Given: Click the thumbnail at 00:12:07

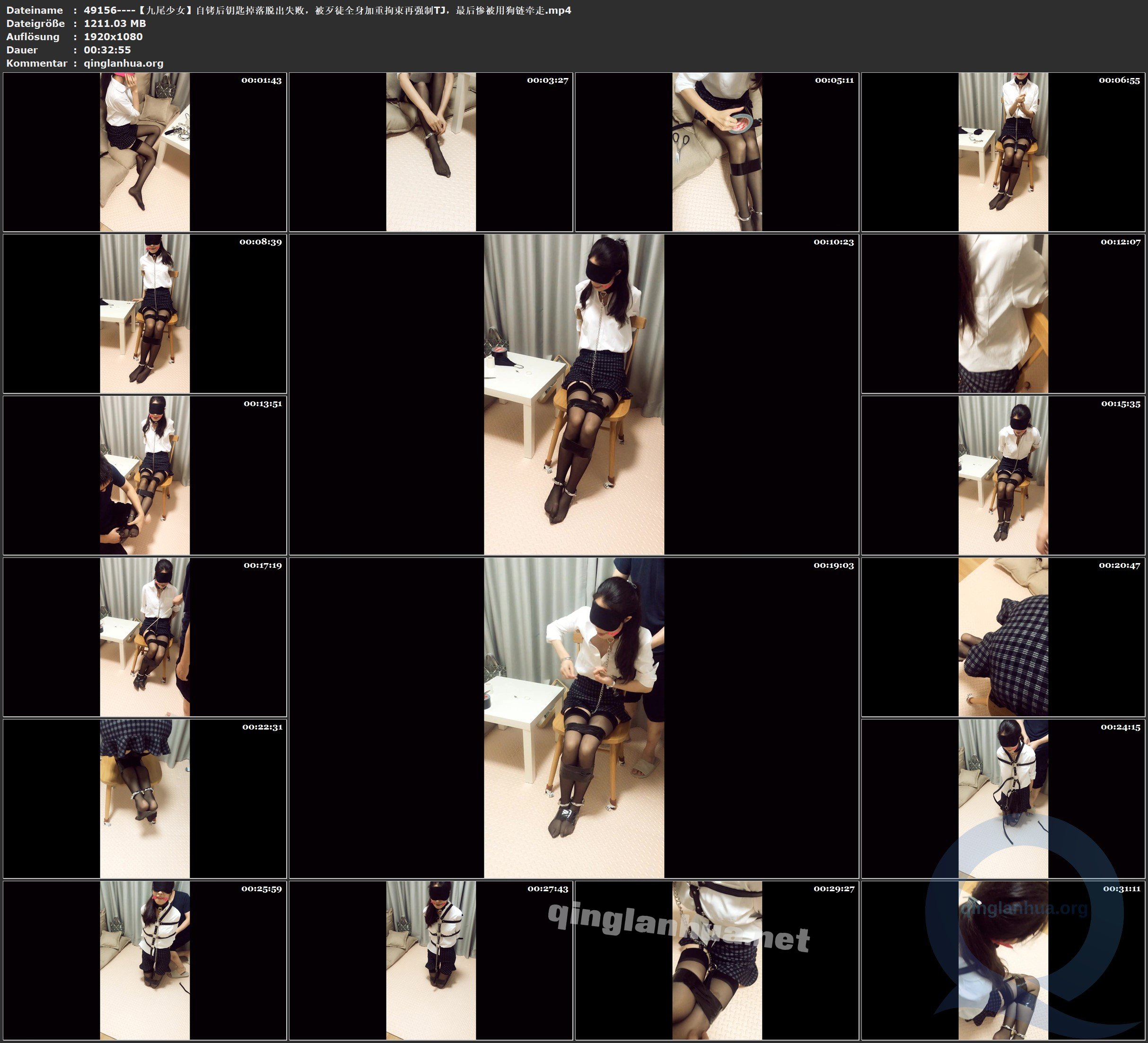Looking at the screenshot, I should (x=1003, y=313).
